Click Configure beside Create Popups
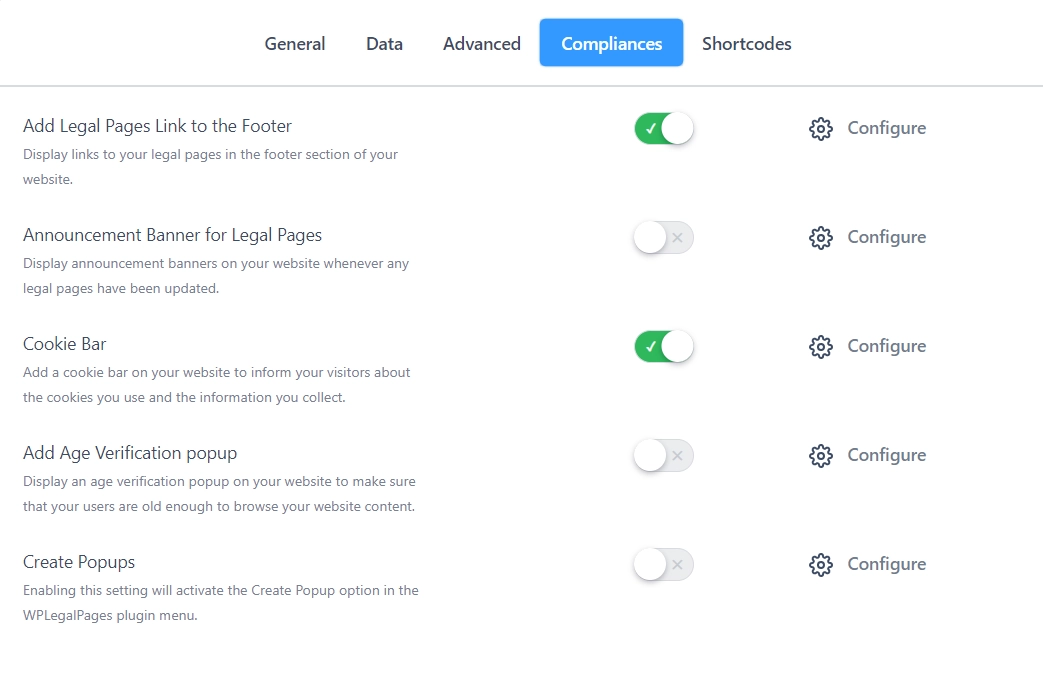The width and height of the screenshot is (1043, 680). pyautogui.click(x=886, y=564)
